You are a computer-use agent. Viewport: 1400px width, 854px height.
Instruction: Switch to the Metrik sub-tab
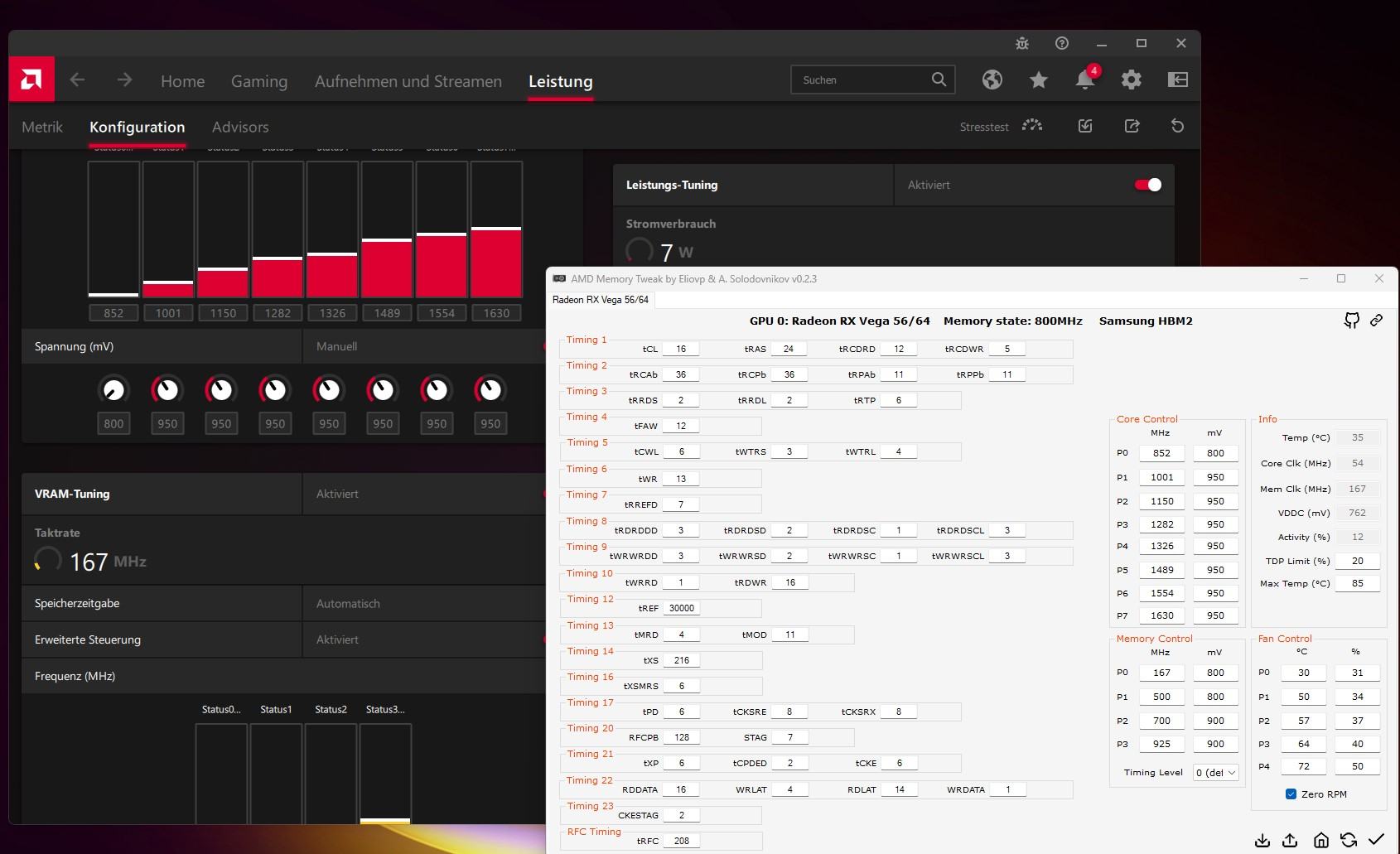point(42,127)
